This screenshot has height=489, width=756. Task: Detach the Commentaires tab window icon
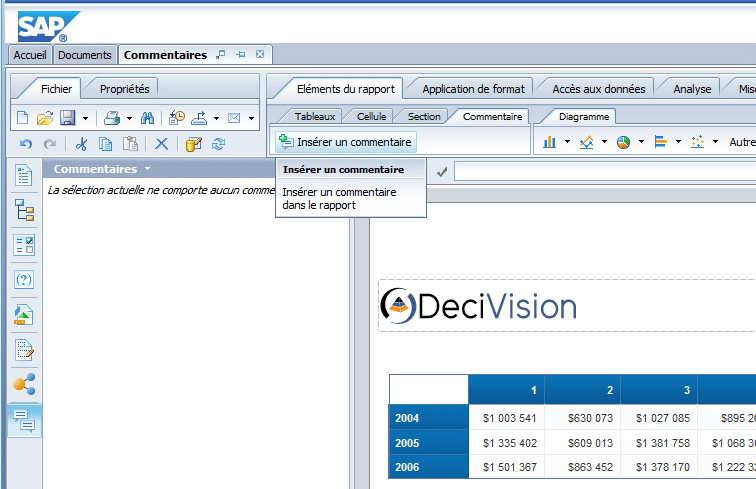(x=221, y=54)
